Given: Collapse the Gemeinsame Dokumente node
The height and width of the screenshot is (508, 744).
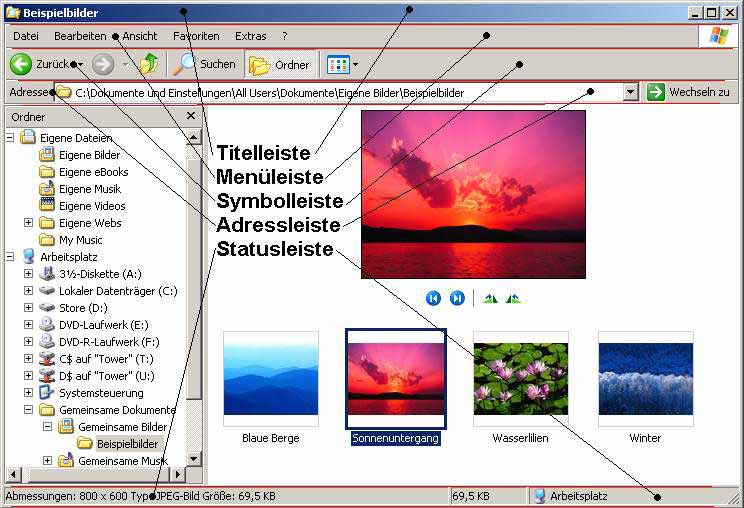Looking at the screenshot, I should click(x=28, y=409).
